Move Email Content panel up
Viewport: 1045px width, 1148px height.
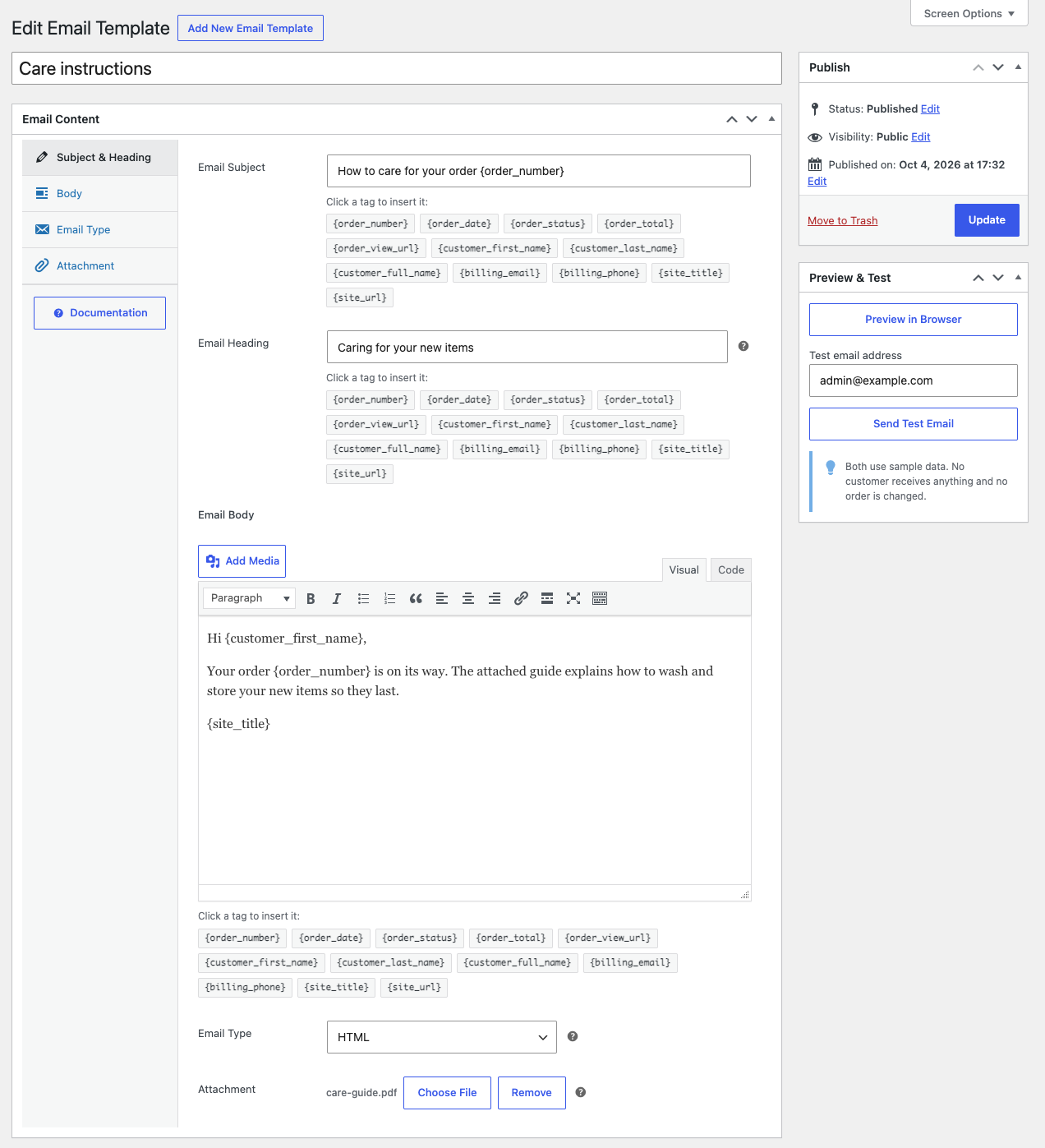click(732, 119)
